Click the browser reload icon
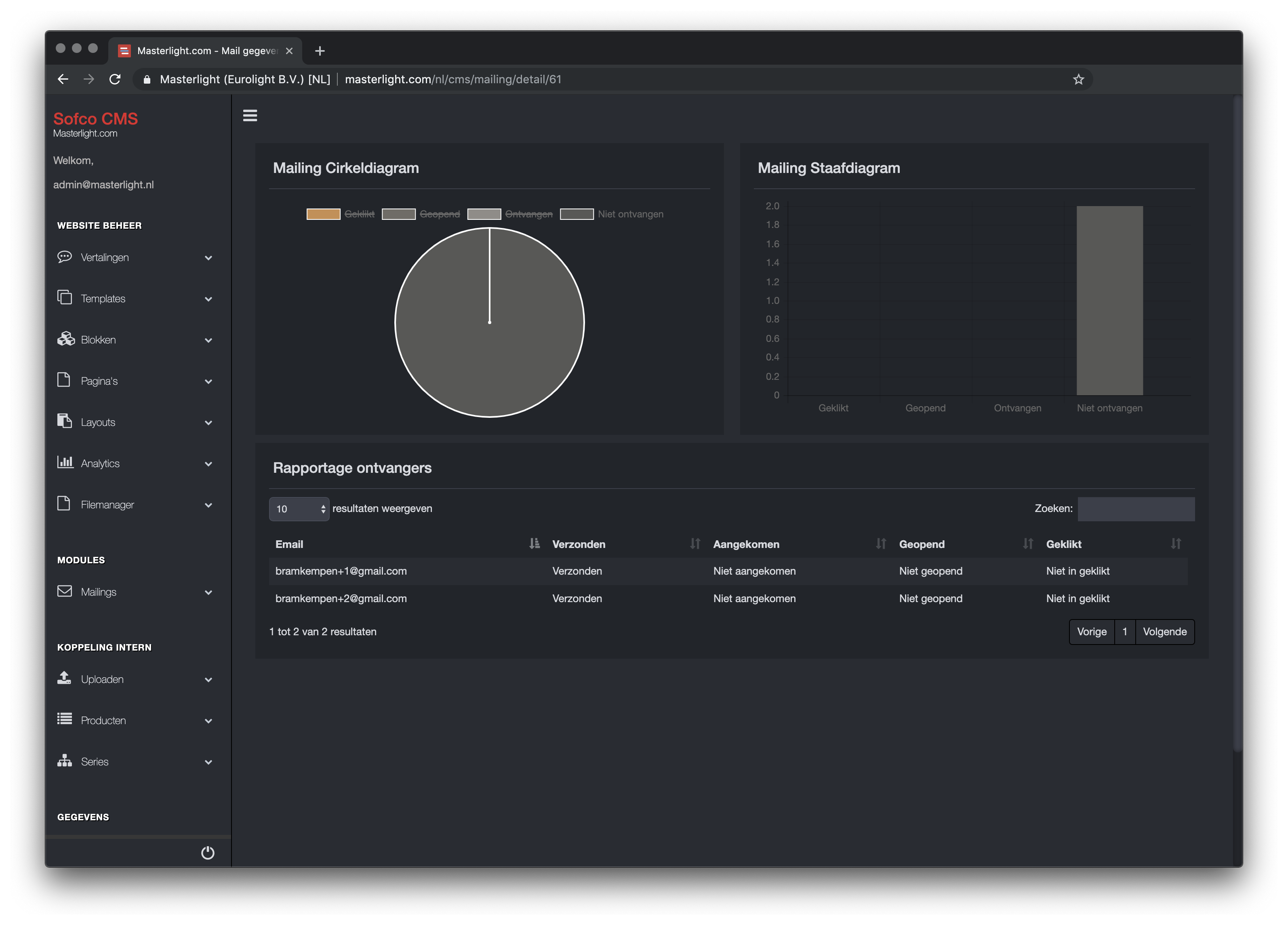The width and height of the screenshot is (1288, 927). [115, 80]
